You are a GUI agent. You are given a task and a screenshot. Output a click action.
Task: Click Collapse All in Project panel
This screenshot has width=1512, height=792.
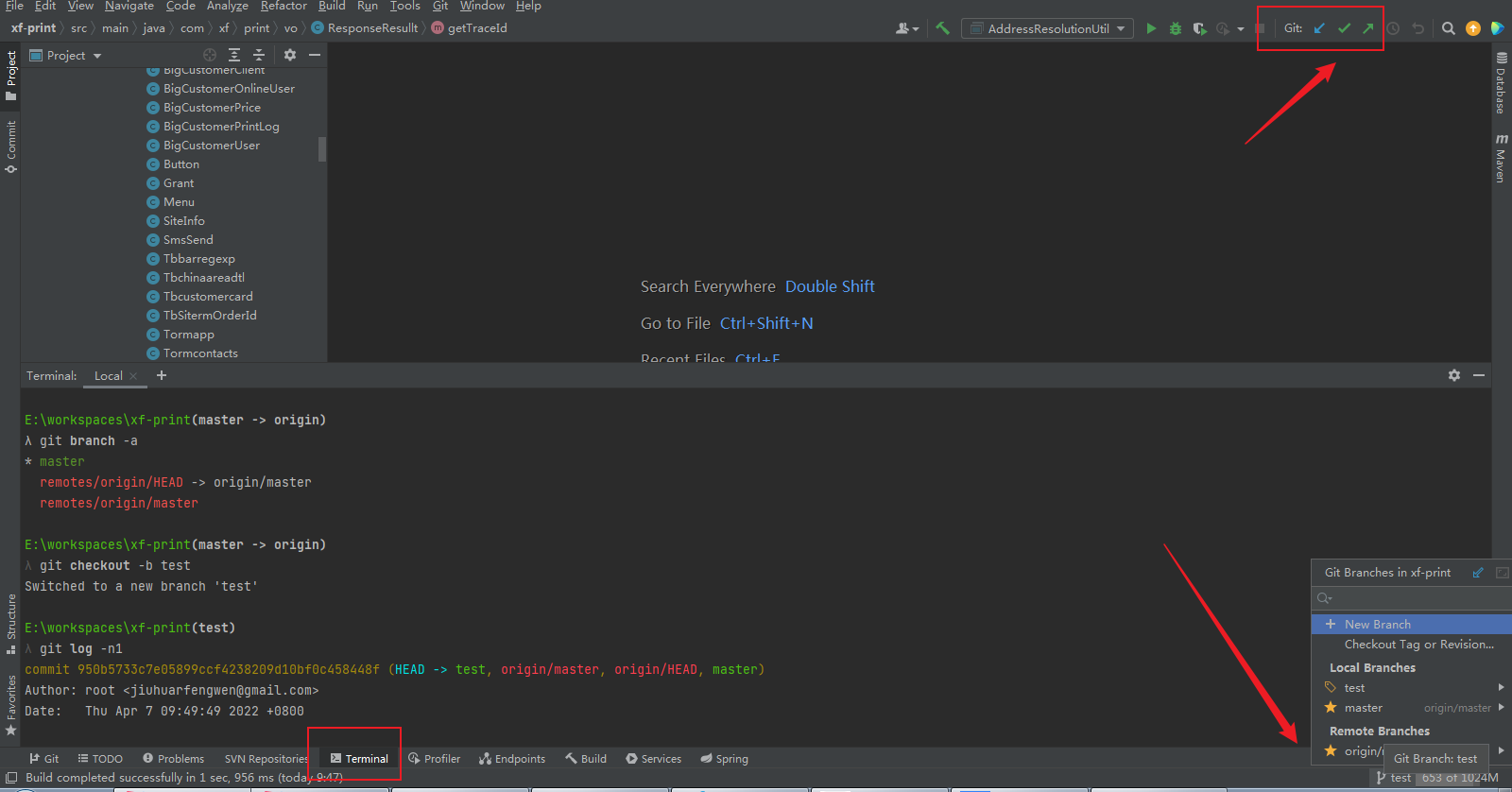tap(259, 55)
